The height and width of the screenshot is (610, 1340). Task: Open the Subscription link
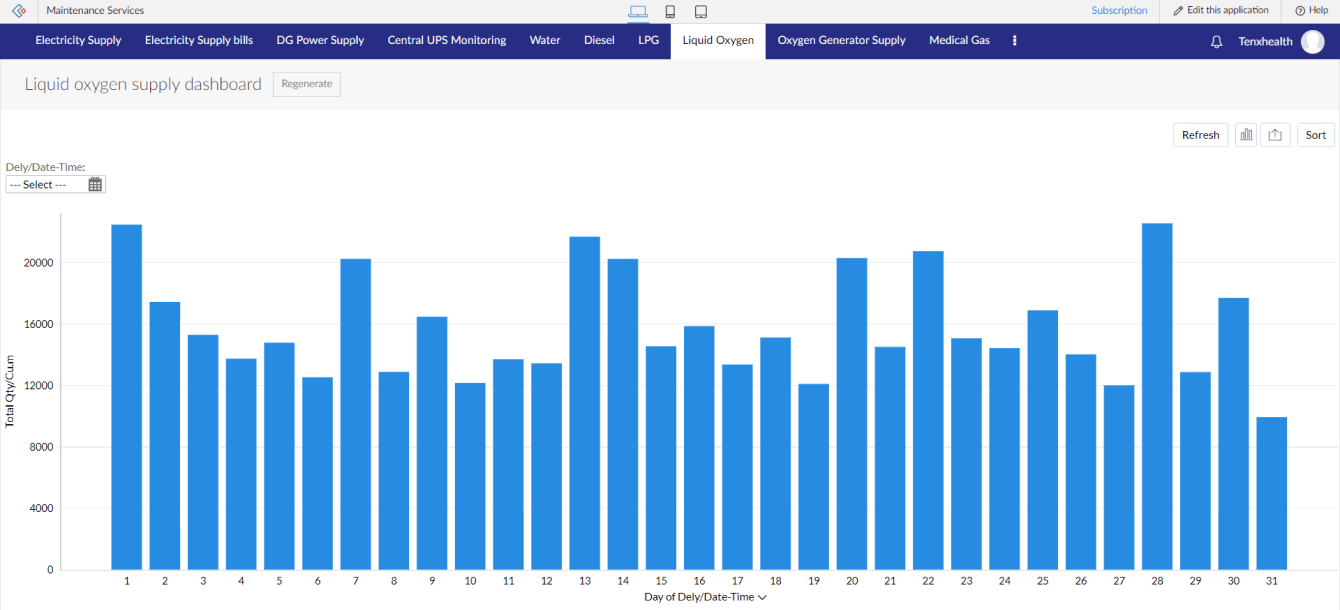tap(1119, 11)
